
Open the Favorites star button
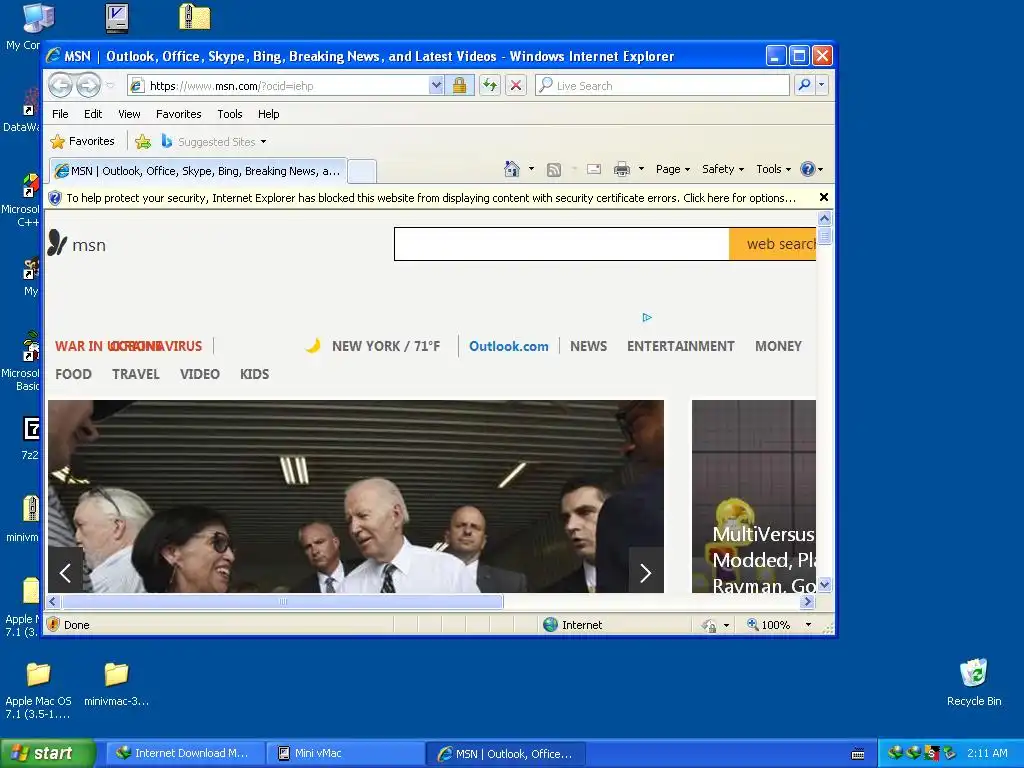pos(83,141)
